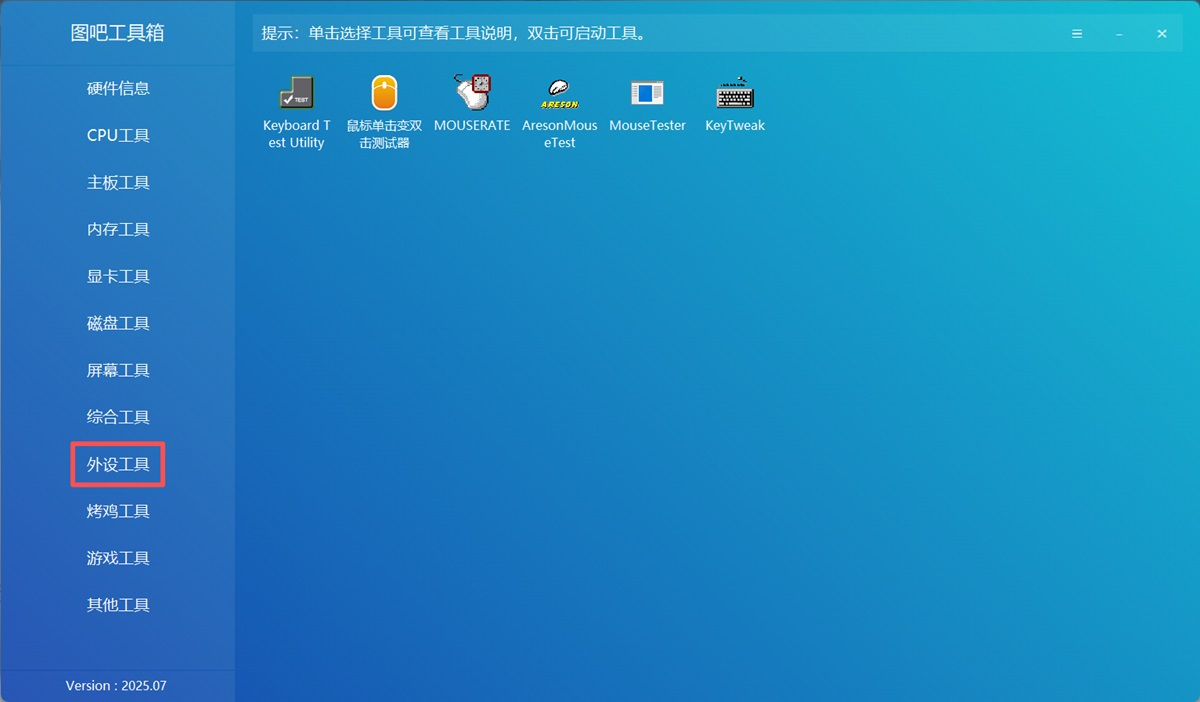1200x702 pixels.
Task: Open the 屏幕工具 category
Action: coord(118,370)
